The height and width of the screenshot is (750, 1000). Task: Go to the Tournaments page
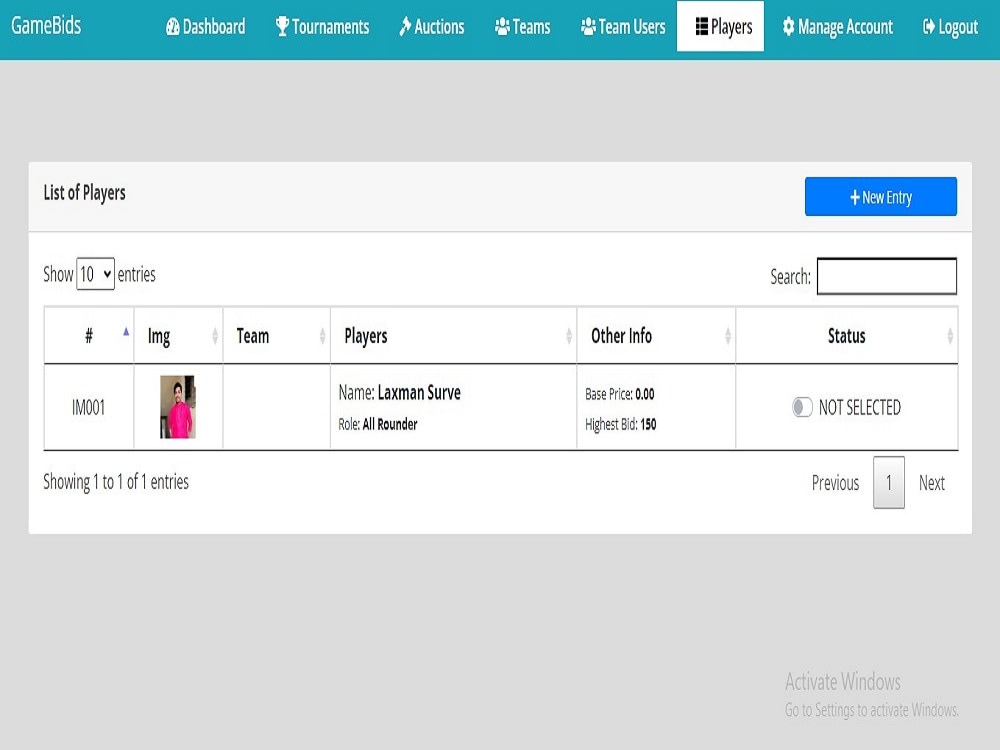tap(322, 27)
